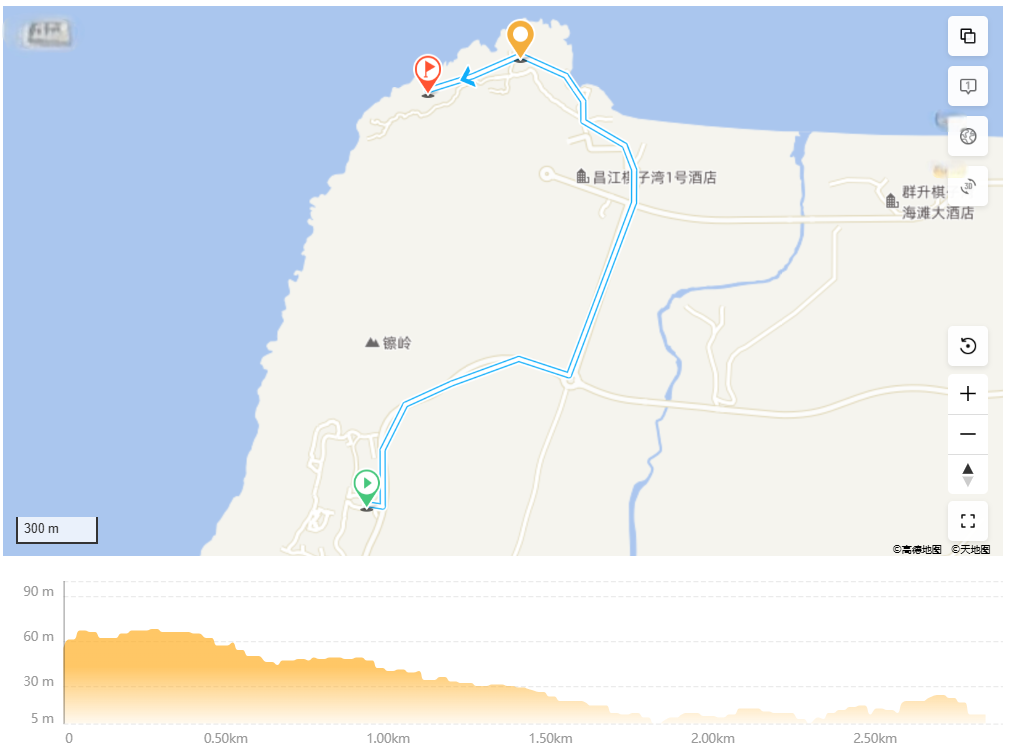This screenshot has height=755, width=1011.
Task: Click the globe map-type icon
Action: tap(967, 136)
